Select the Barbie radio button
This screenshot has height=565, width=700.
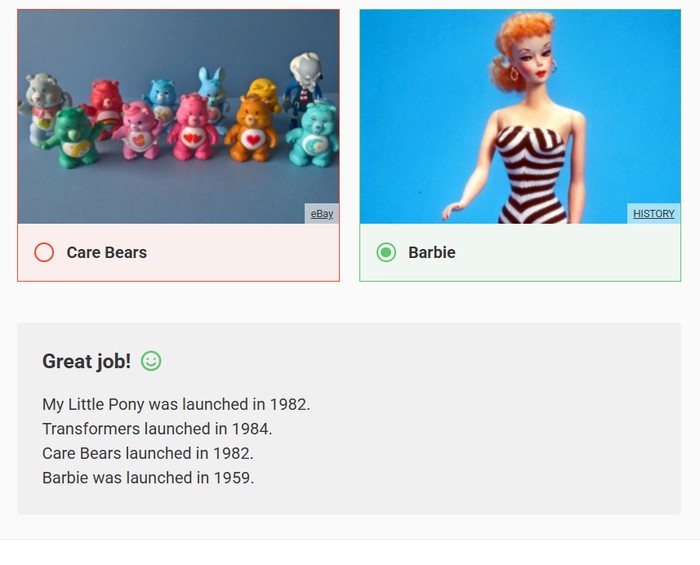[x=386, y=252]
